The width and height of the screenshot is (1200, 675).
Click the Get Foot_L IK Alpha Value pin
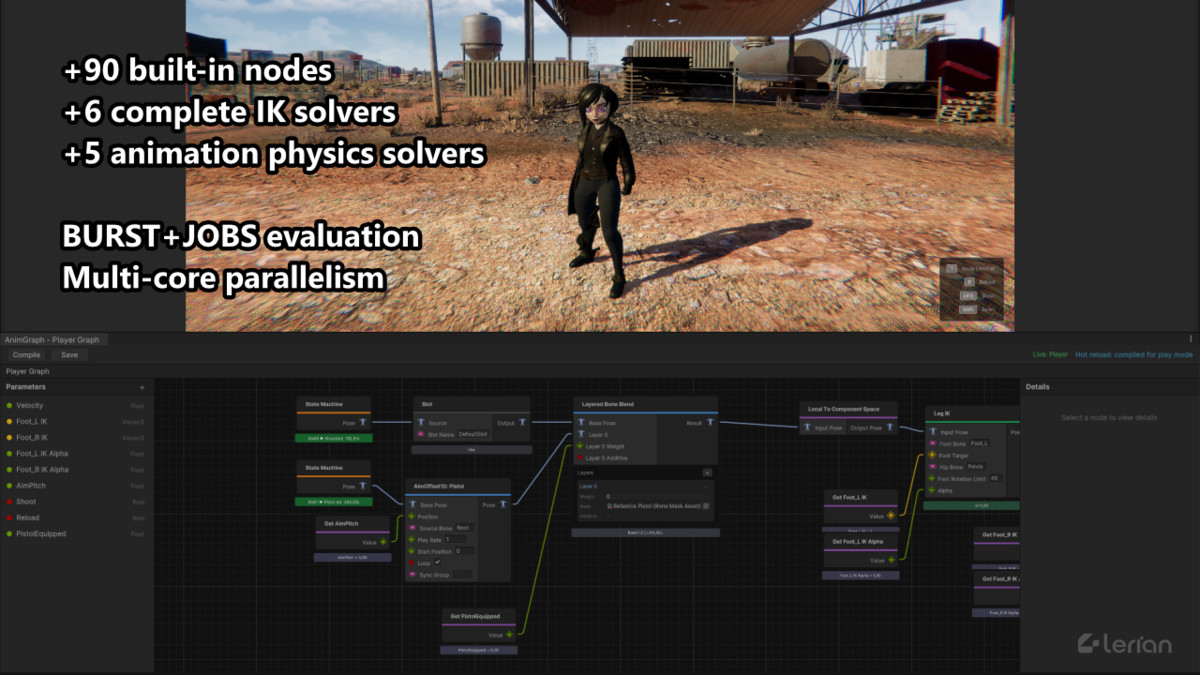coord(890,560)
